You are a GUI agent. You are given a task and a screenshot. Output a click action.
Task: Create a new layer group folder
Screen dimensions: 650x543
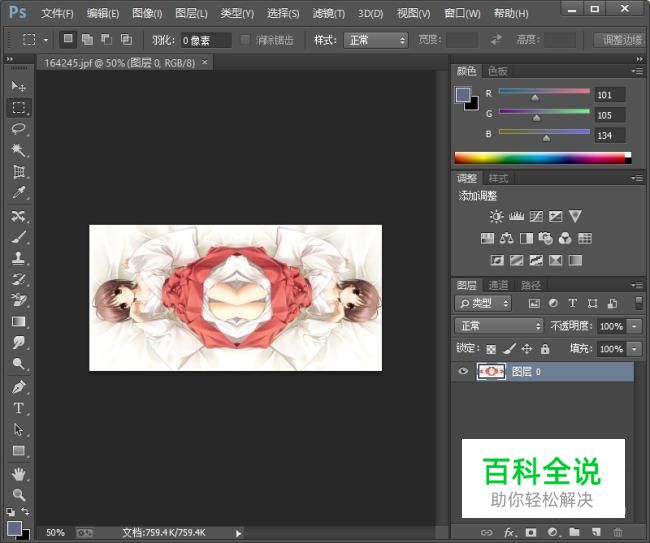tap(574, 532)
